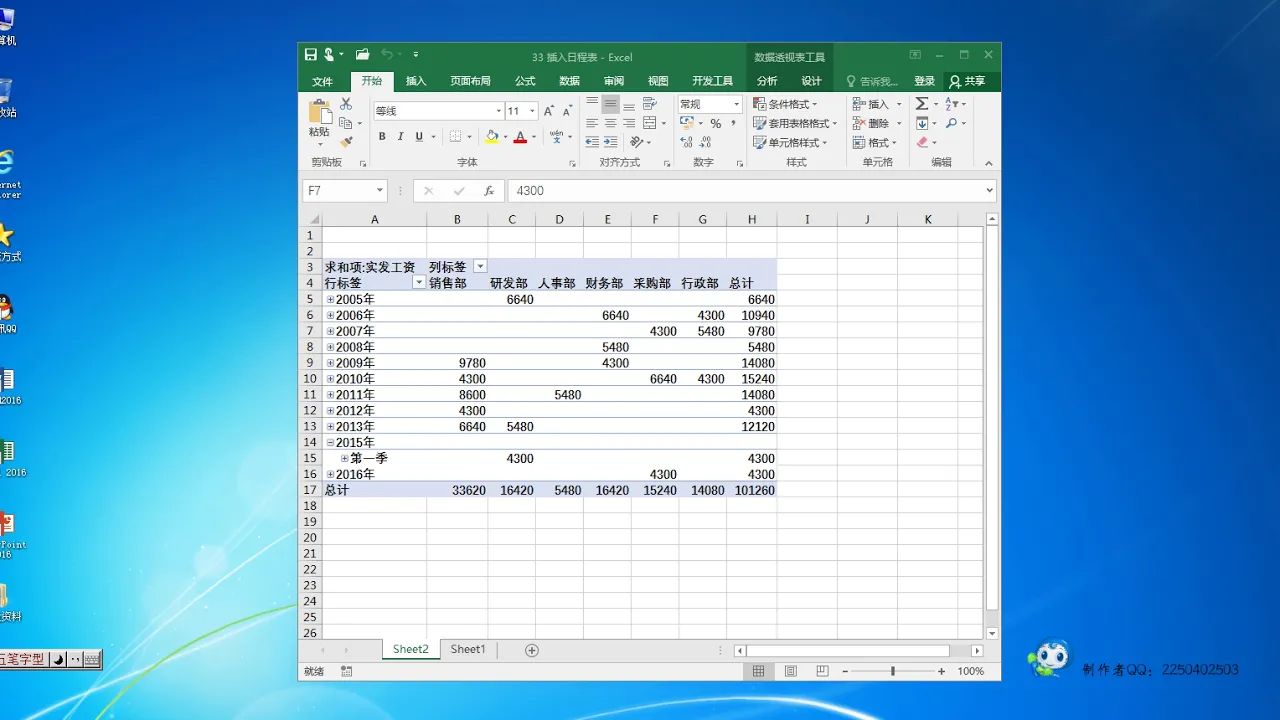
Task: Open the 行标签 row label filter dropdown
Action: coord(419,283)
